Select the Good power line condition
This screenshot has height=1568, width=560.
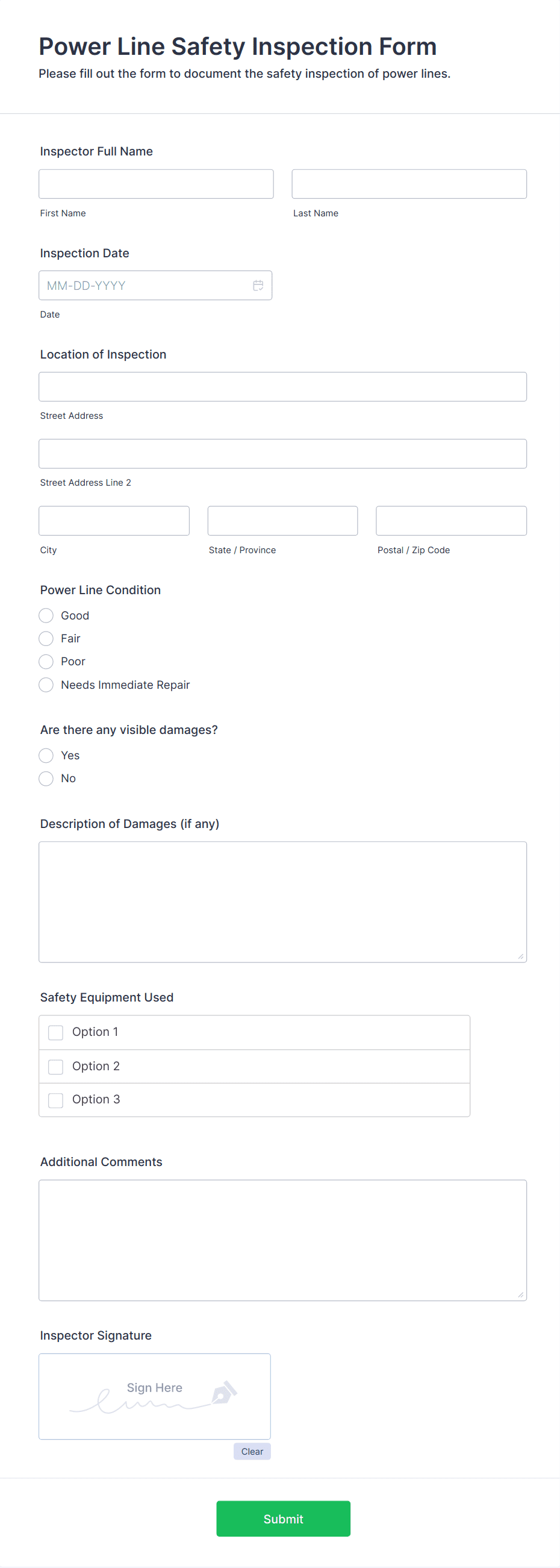(x=46, y=615)
